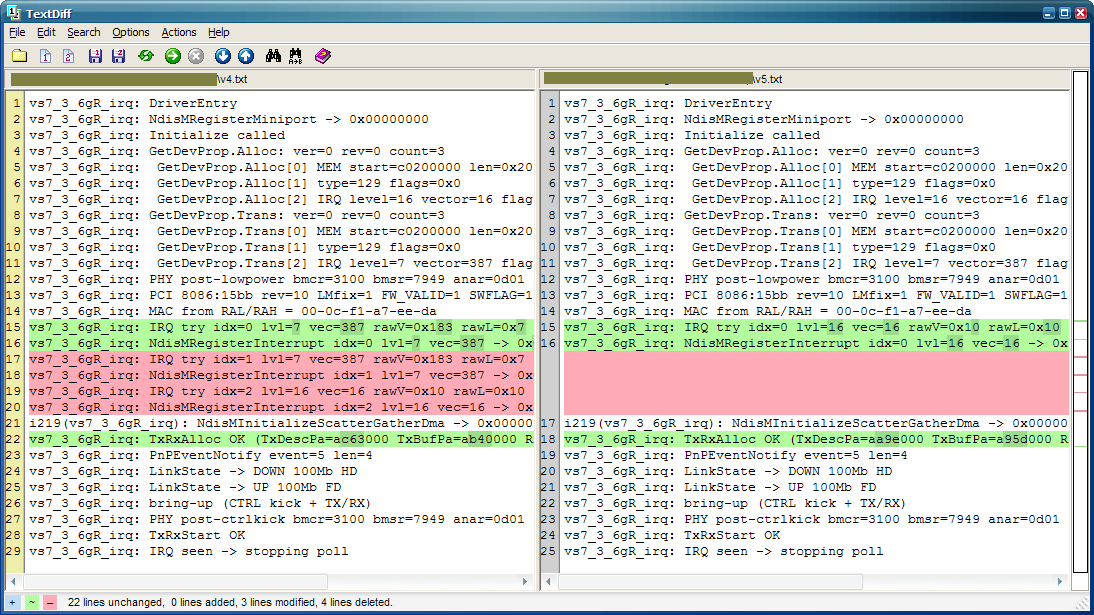Click left line 15 'IRQ try idx=0 lvl=7'

pos(280,327)
